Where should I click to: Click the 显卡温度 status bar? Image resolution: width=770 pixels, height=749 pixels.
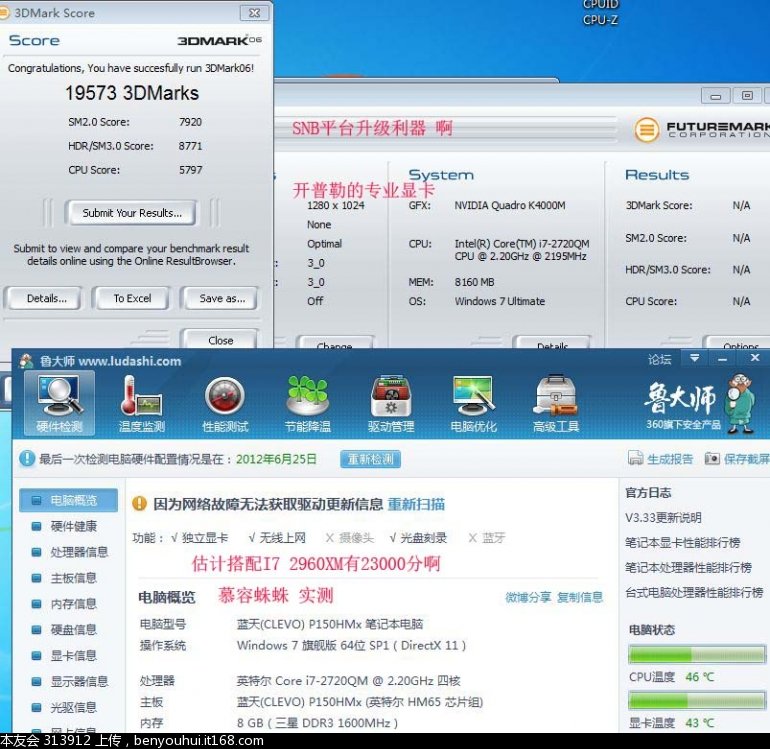[697, 700]
